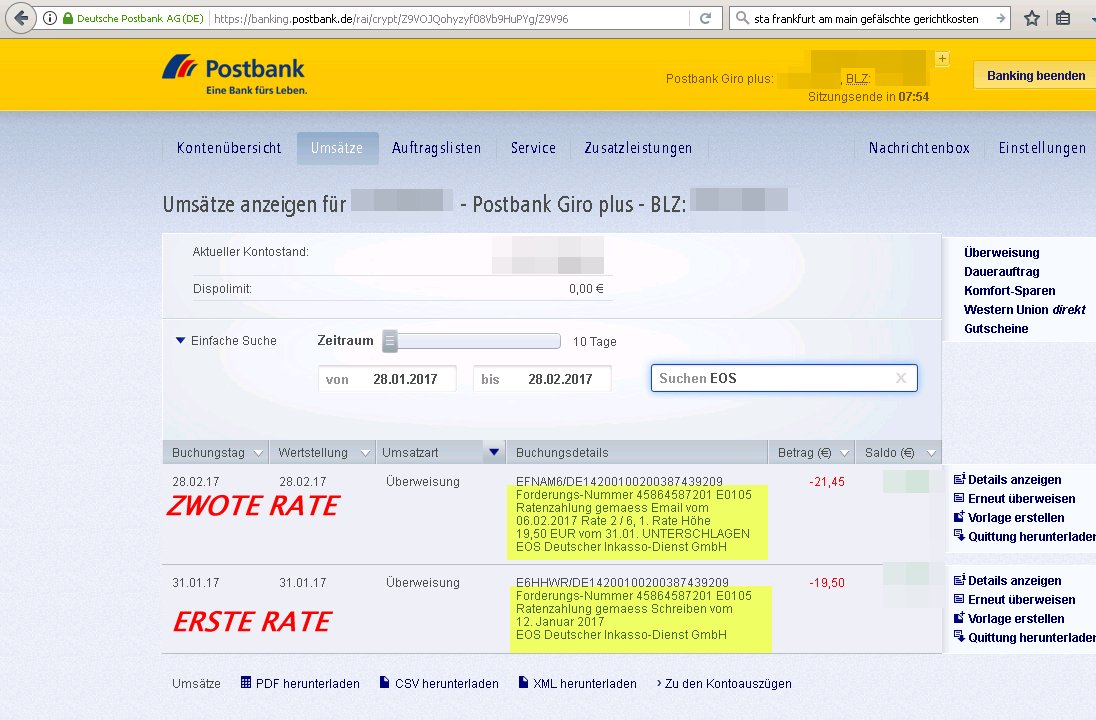Click the Buchungsdetails column header
1096x720 pixels.
(x=637, y=452)
